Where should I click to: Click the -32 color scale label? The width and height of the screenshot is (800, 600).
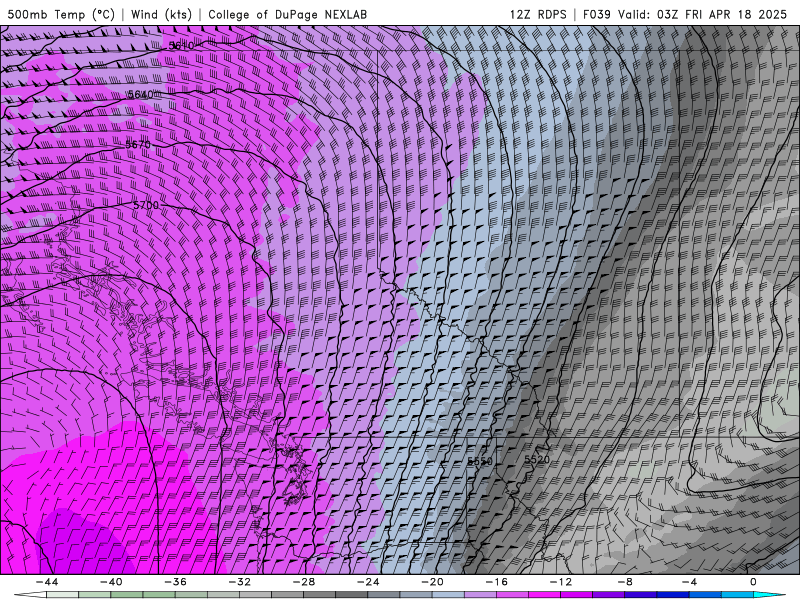pos(239,582)
